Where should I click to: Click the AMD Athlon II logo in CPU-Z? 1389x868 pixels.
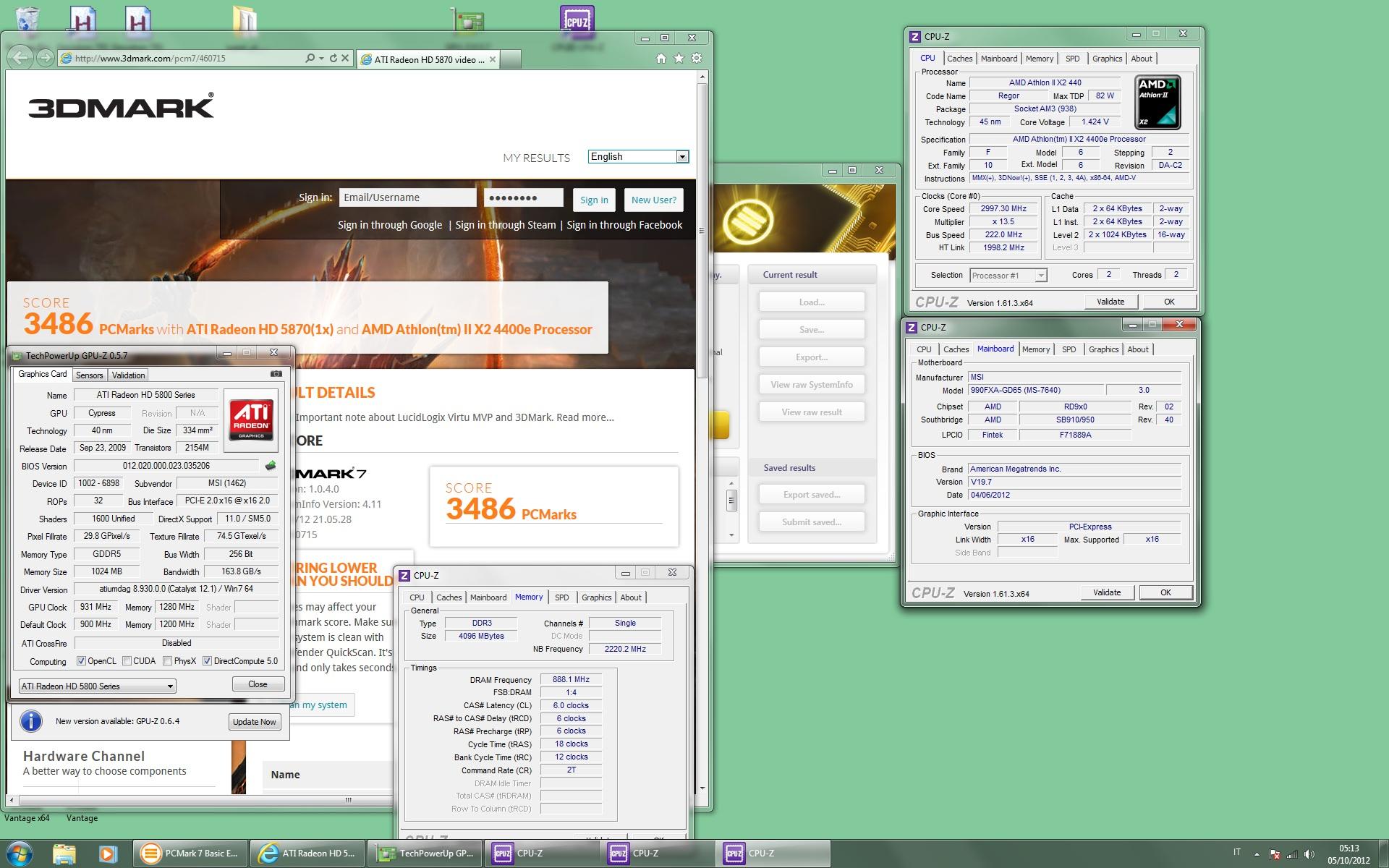1157,102
